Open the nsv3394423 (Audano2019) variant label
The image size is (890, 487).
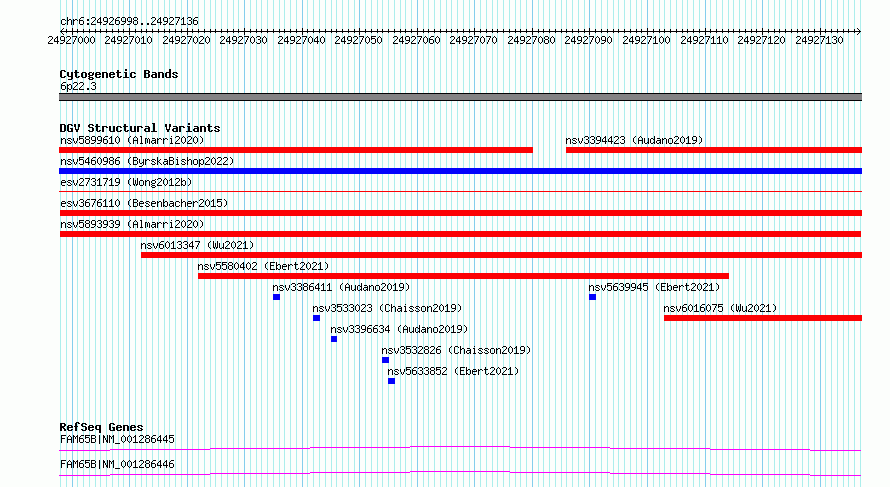[634, 140]
